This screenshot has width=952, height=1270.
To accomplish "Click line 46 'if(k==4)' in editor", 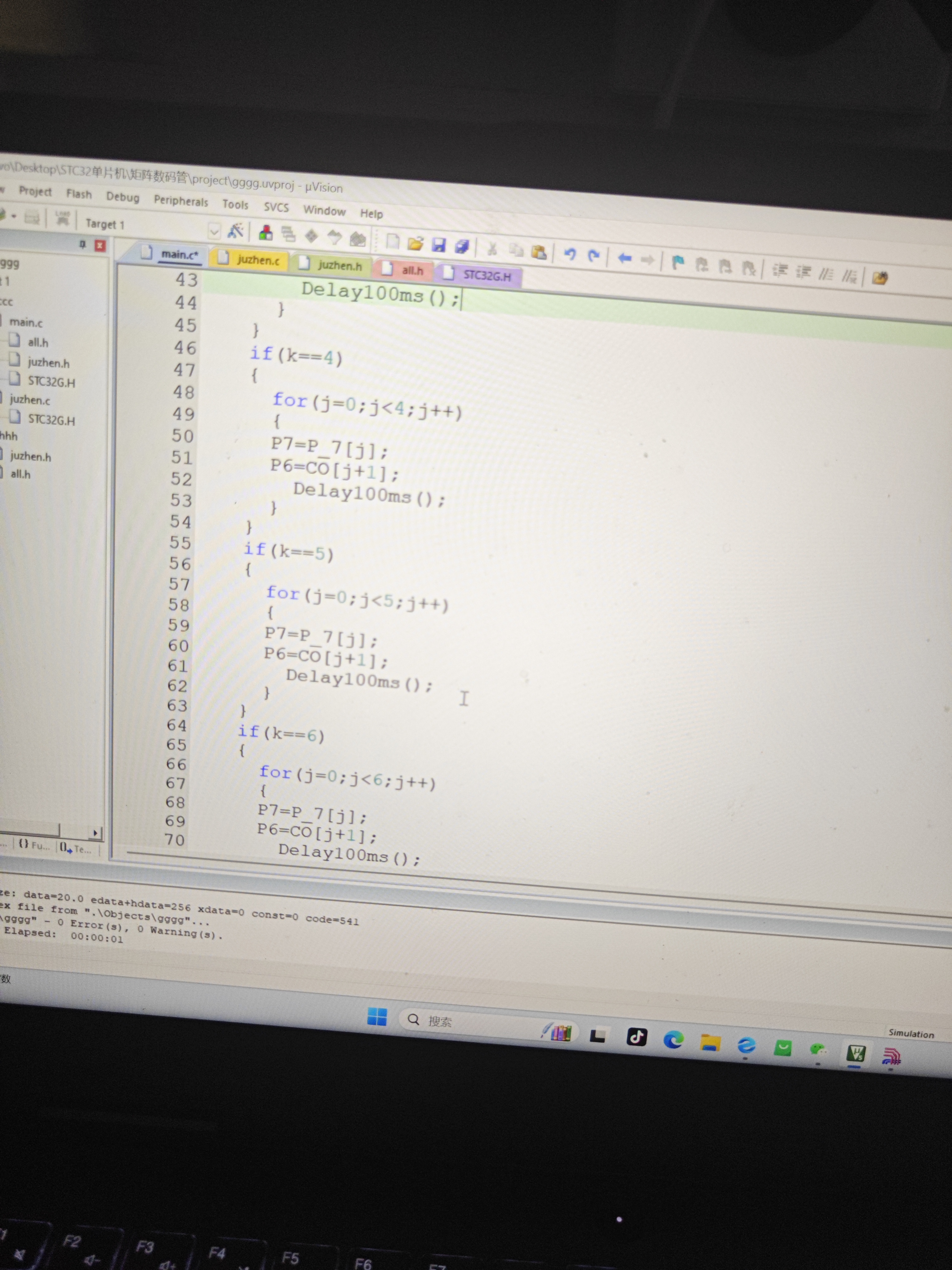I will [296, 355].
